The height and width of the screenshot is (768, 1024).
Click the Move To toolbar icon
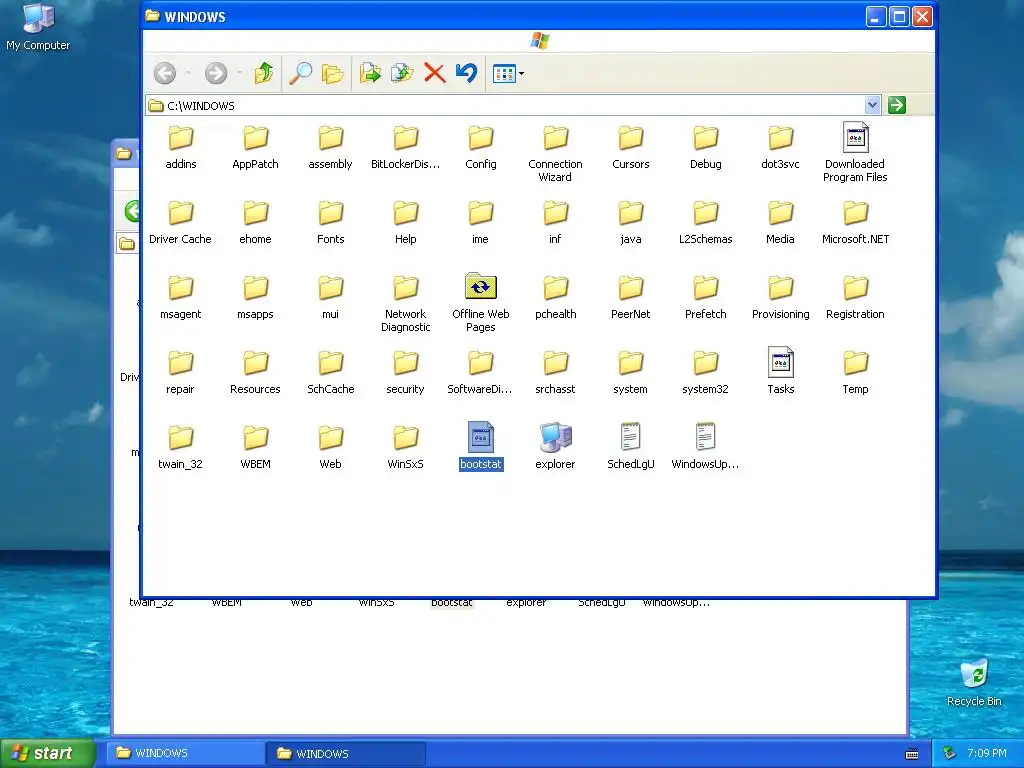[370, 73]
